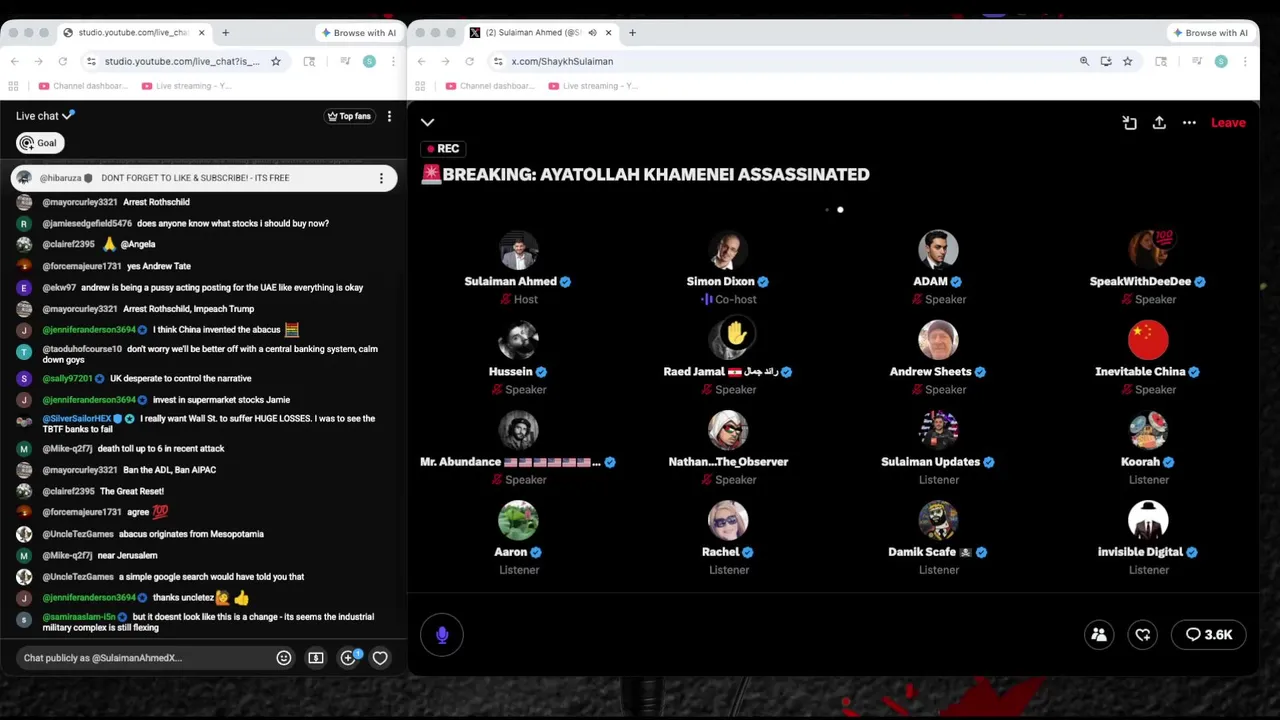Click the x.com/ShaykhSulaiman address bar
Screen dimensions: 1280x720
(x=780, y=61)
